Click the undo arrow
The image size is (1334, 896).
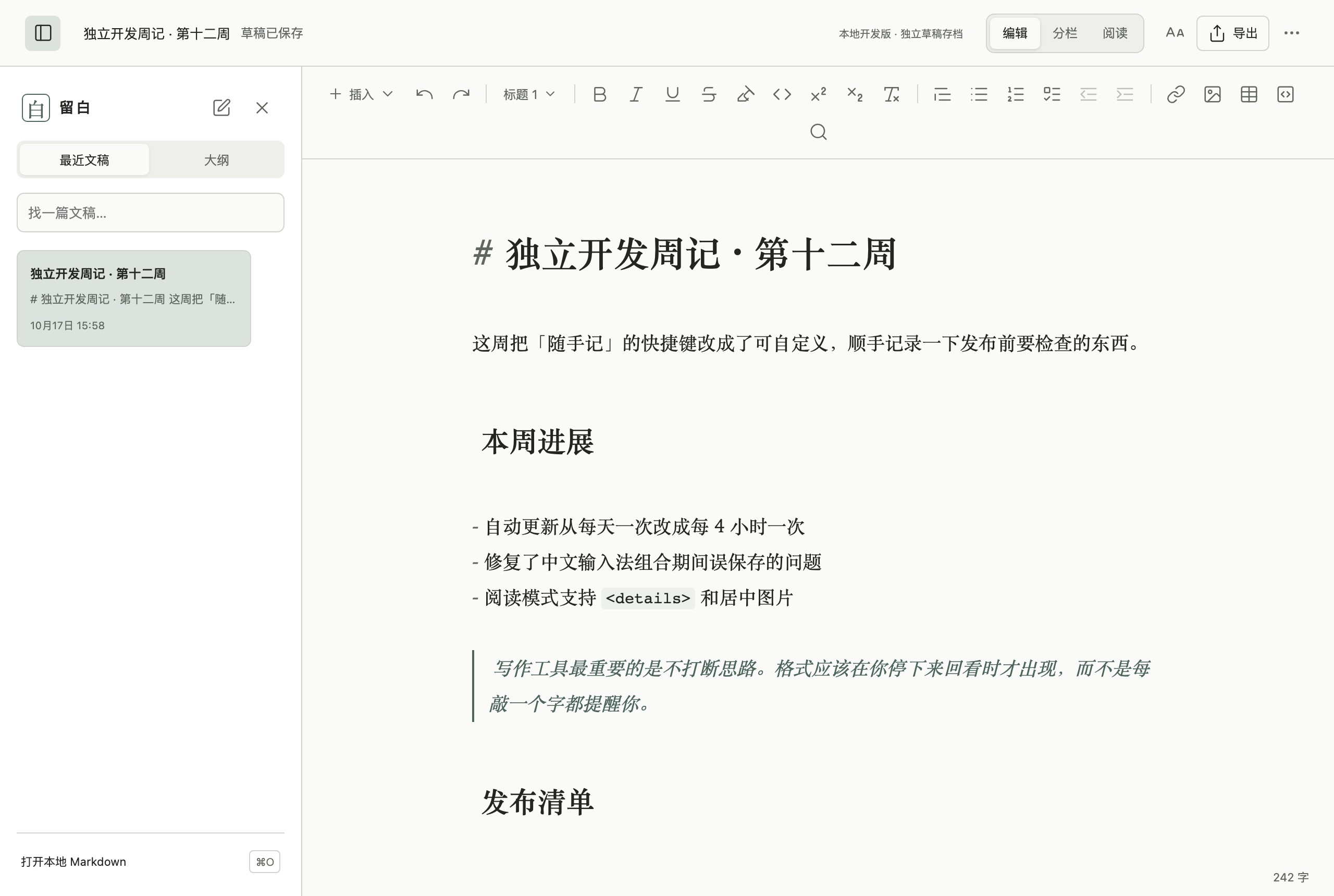424,94
